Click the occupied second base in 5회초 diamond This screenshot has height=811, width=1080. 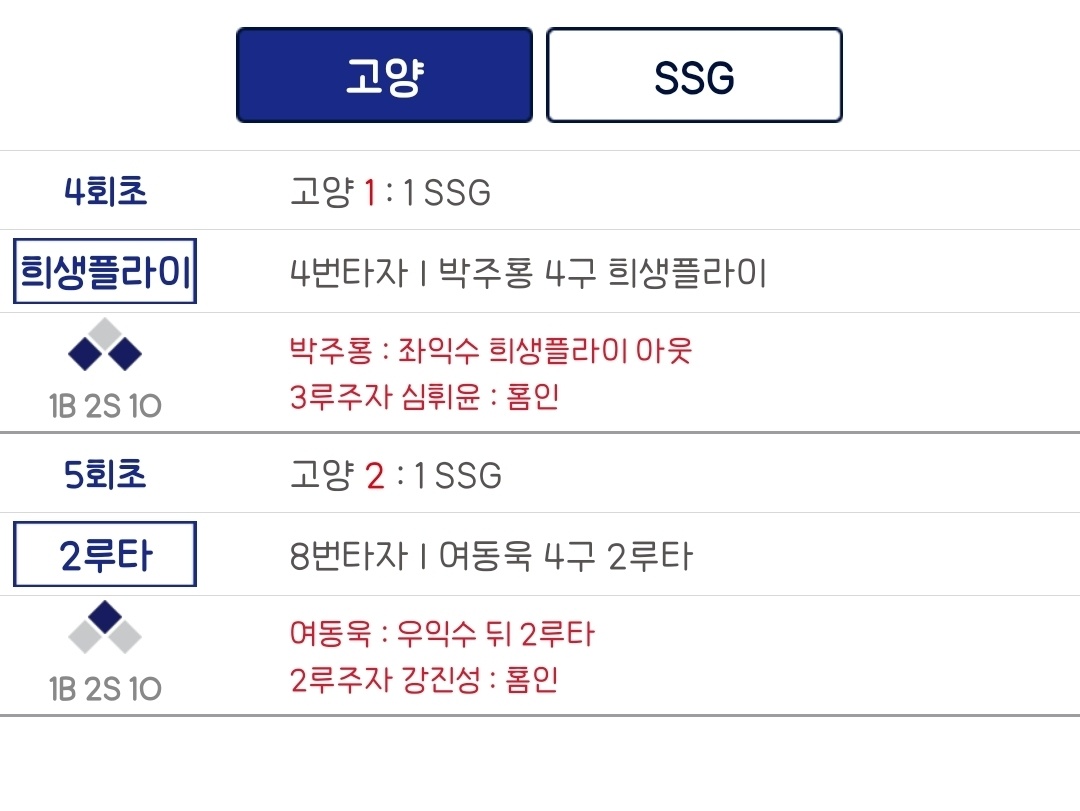click(x=105, y=615)
